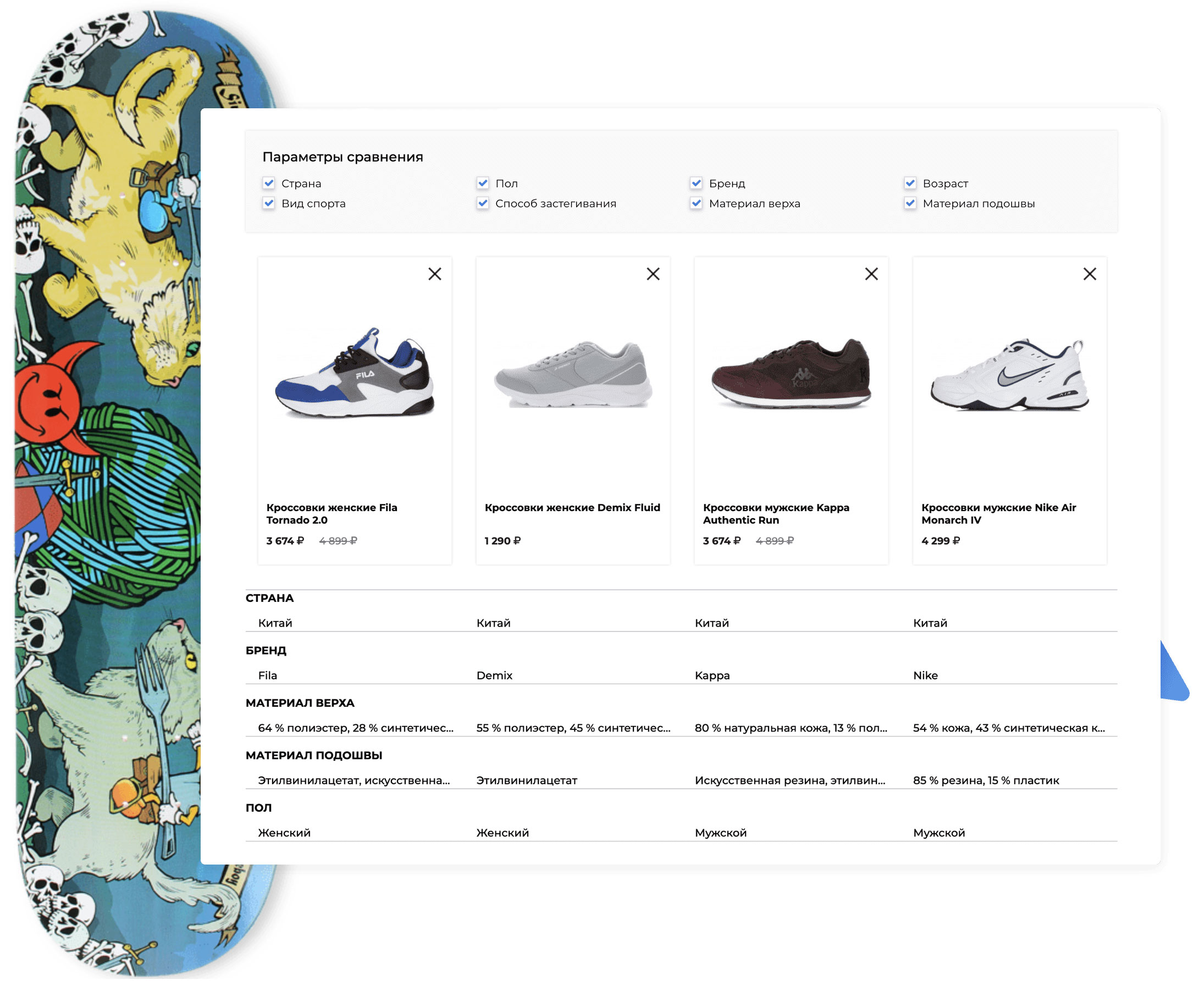Close the Kappa Authentic Run card
The height and width of the screenshot is (997, 1204).
(x=871, y=274)
